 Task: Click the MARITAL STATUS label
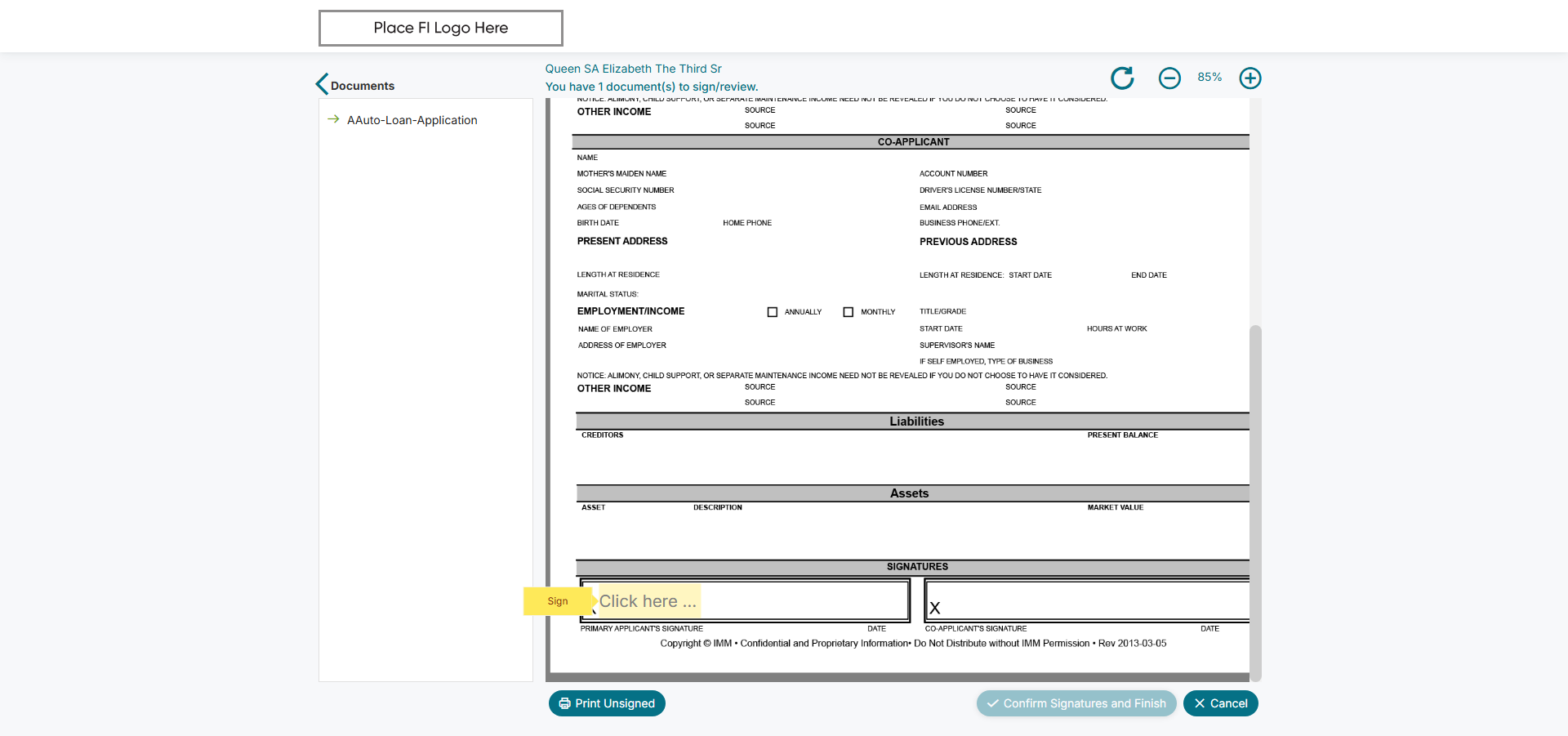click(x=608, y=294)
